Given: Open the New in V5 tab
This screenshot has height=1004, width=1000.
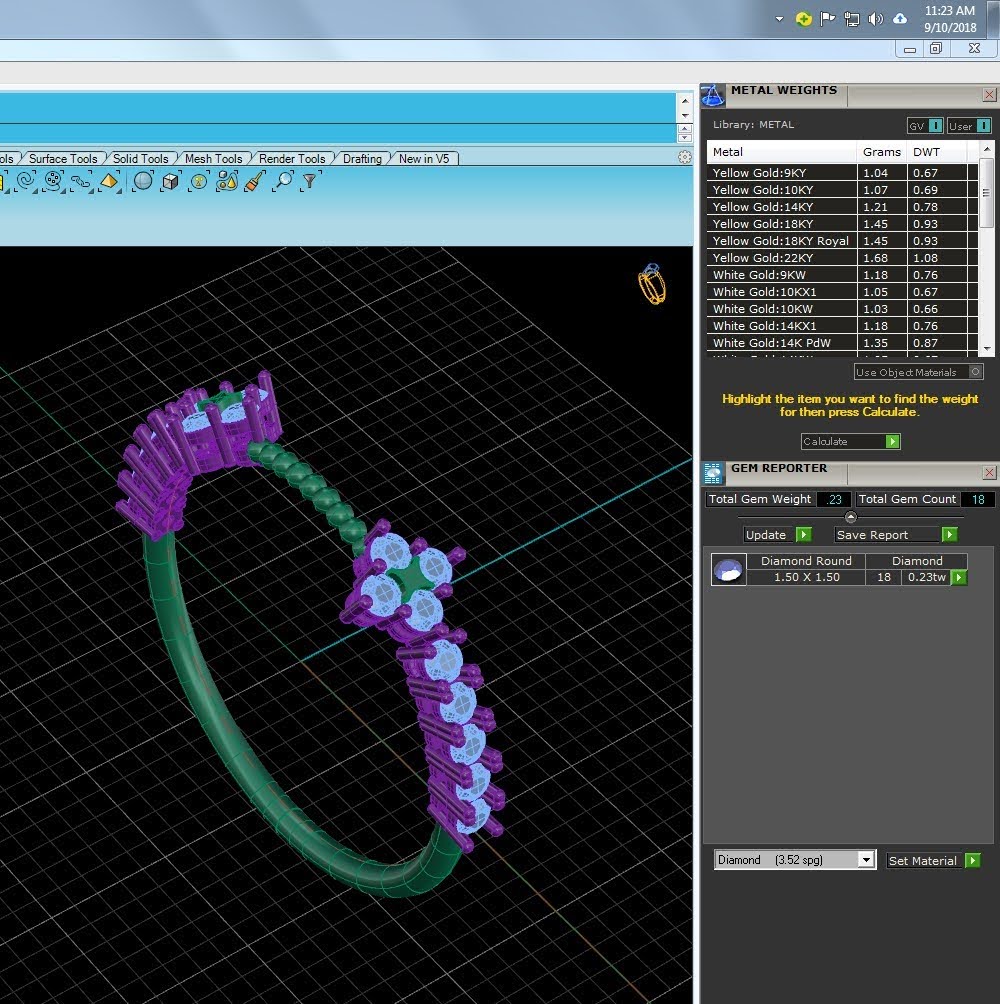Looking at the screenshot, I should pyautogui.click(x=424, y=159).
